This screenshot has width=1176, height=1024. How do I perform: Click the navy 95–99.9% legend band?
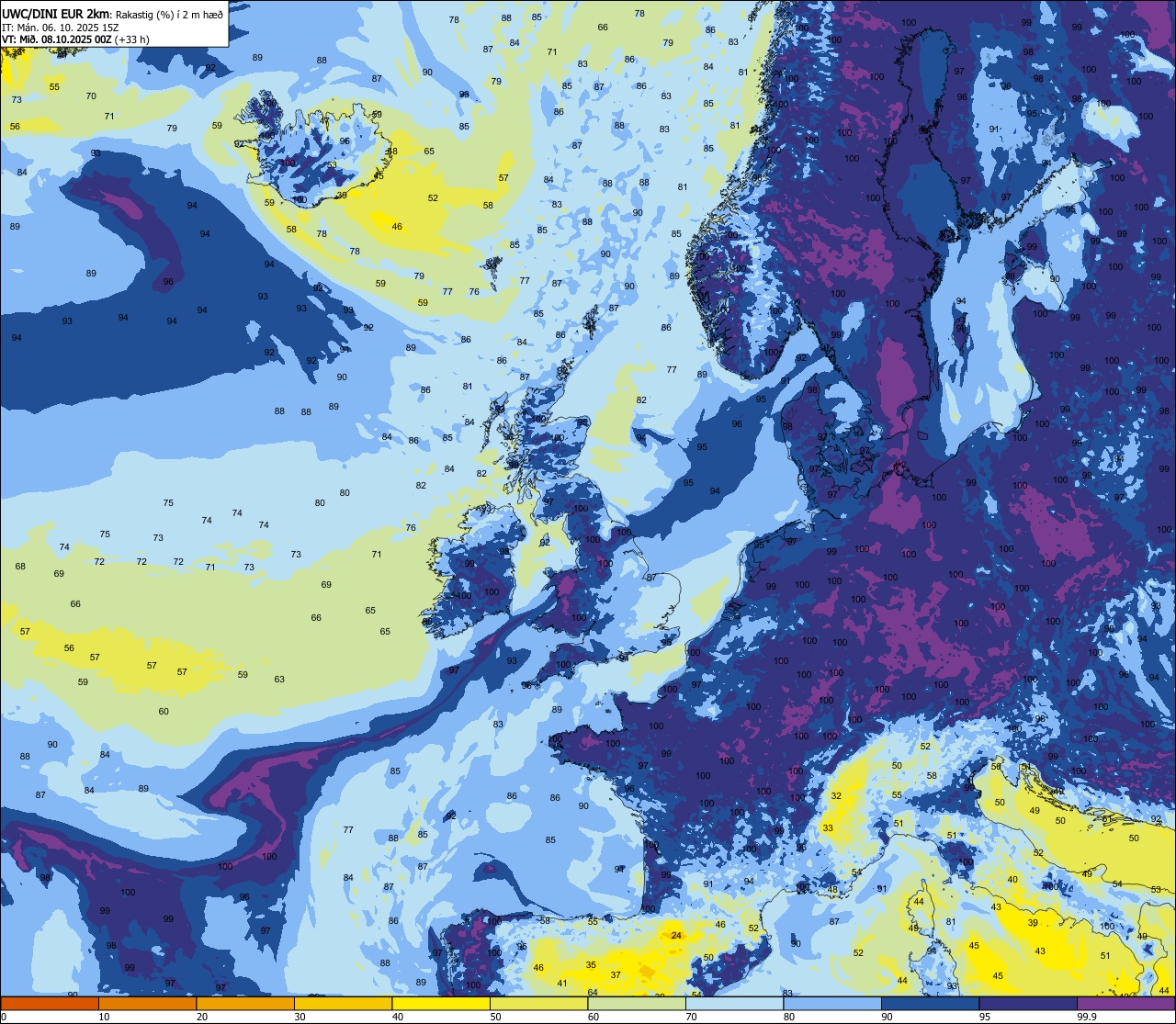coord(1028,1004)
